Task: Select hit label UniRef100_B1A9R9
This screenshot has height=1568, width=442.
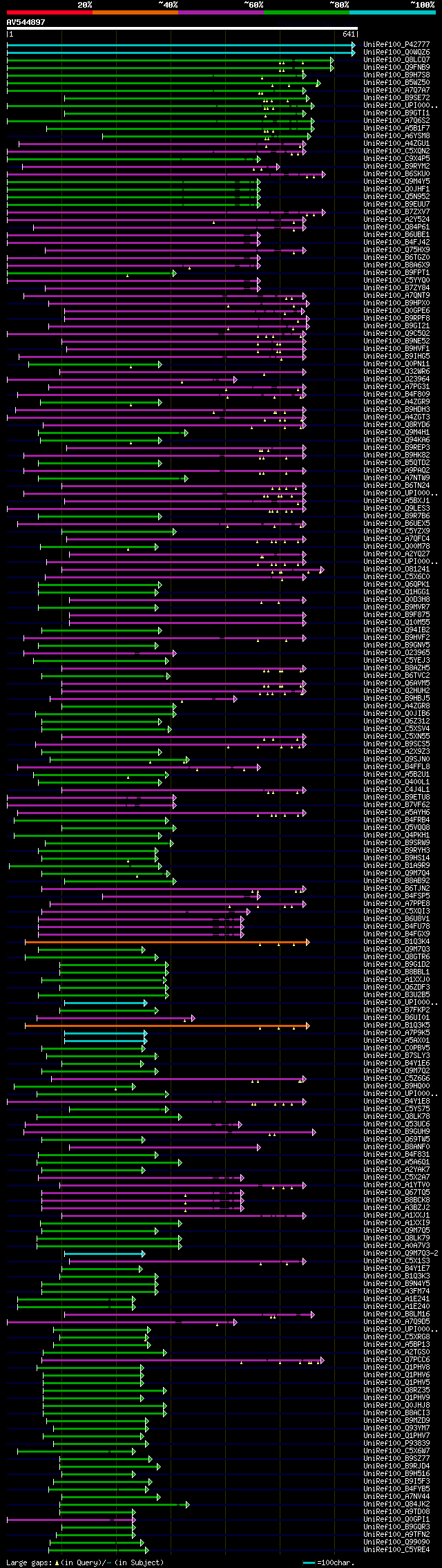Action: tap(396, 866)
